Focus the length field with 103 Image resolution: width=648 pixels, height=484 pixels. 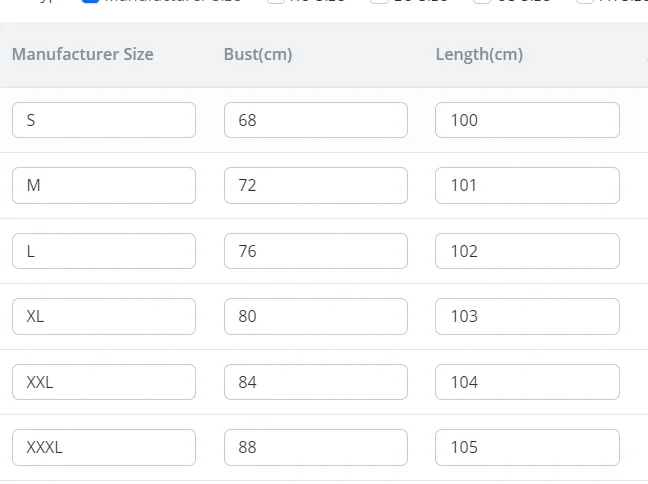(527, 316)
